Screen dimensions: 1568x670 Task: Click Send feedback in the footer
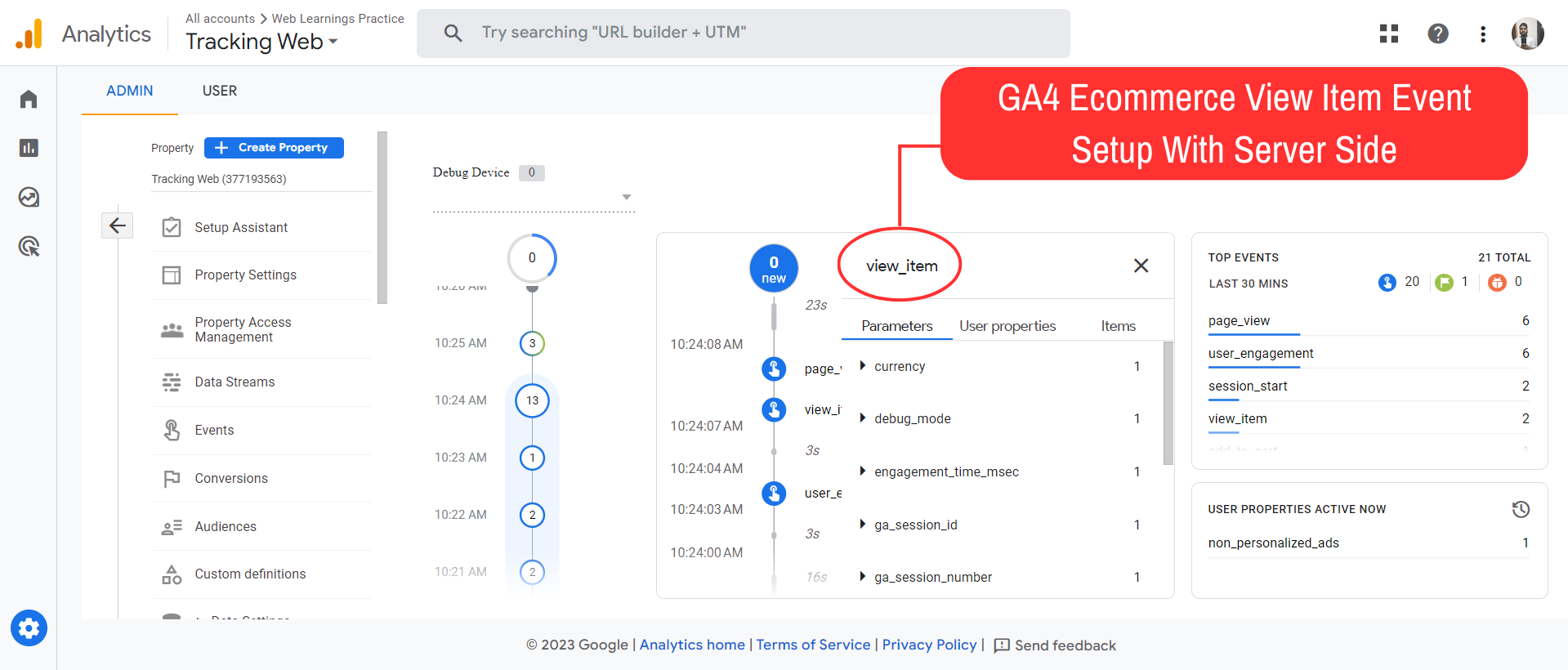(x=1055, y=645)
